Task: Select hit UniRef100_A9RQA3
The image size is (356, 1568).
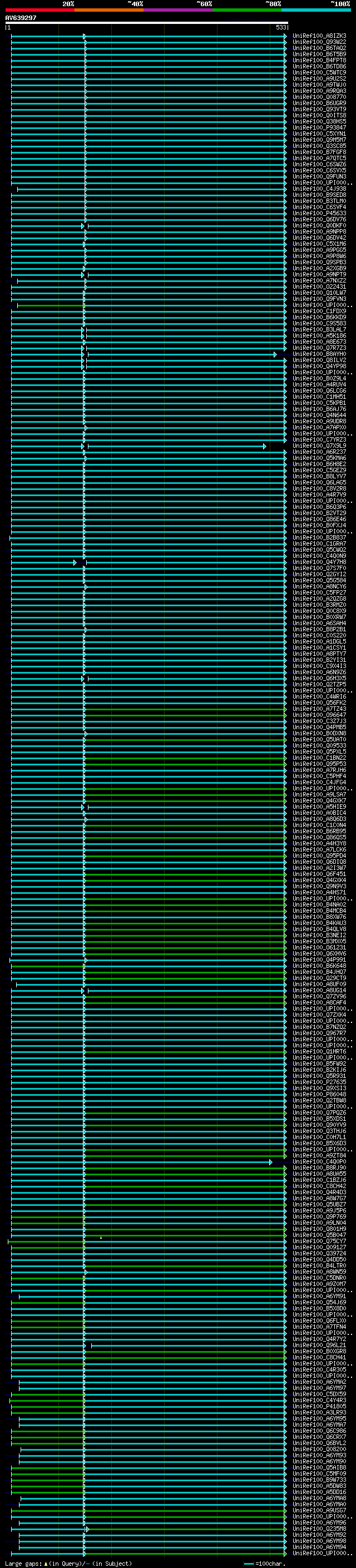Action: coord(319,91)
